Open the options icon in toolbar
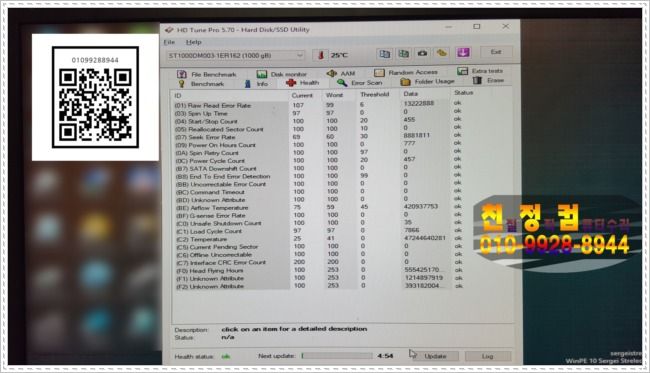Image resolution: width=650 pixels, height=373 pixels. click(x=442, y=53)
